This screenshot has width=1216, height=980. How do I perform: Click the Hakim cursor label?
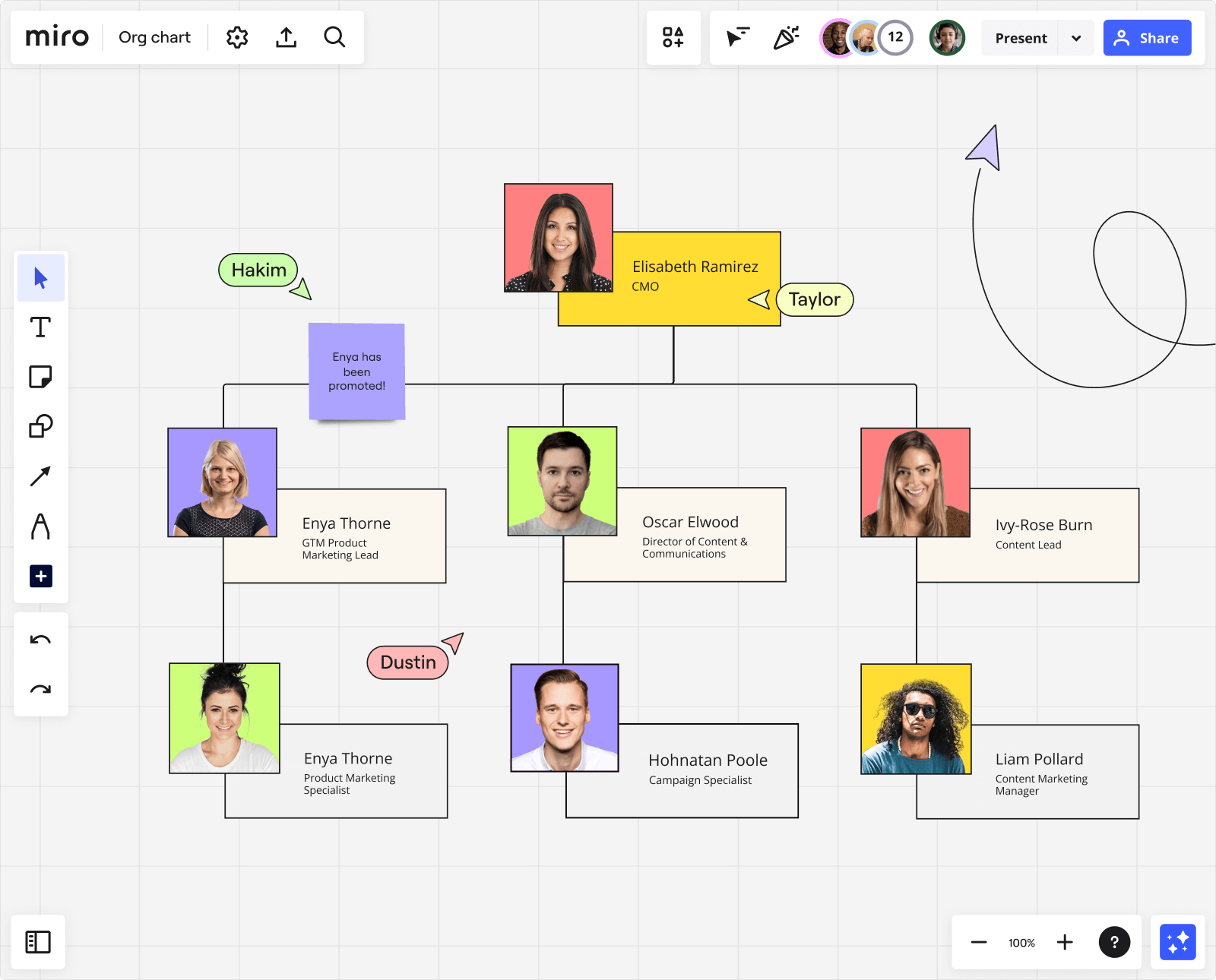pos(258,270)
